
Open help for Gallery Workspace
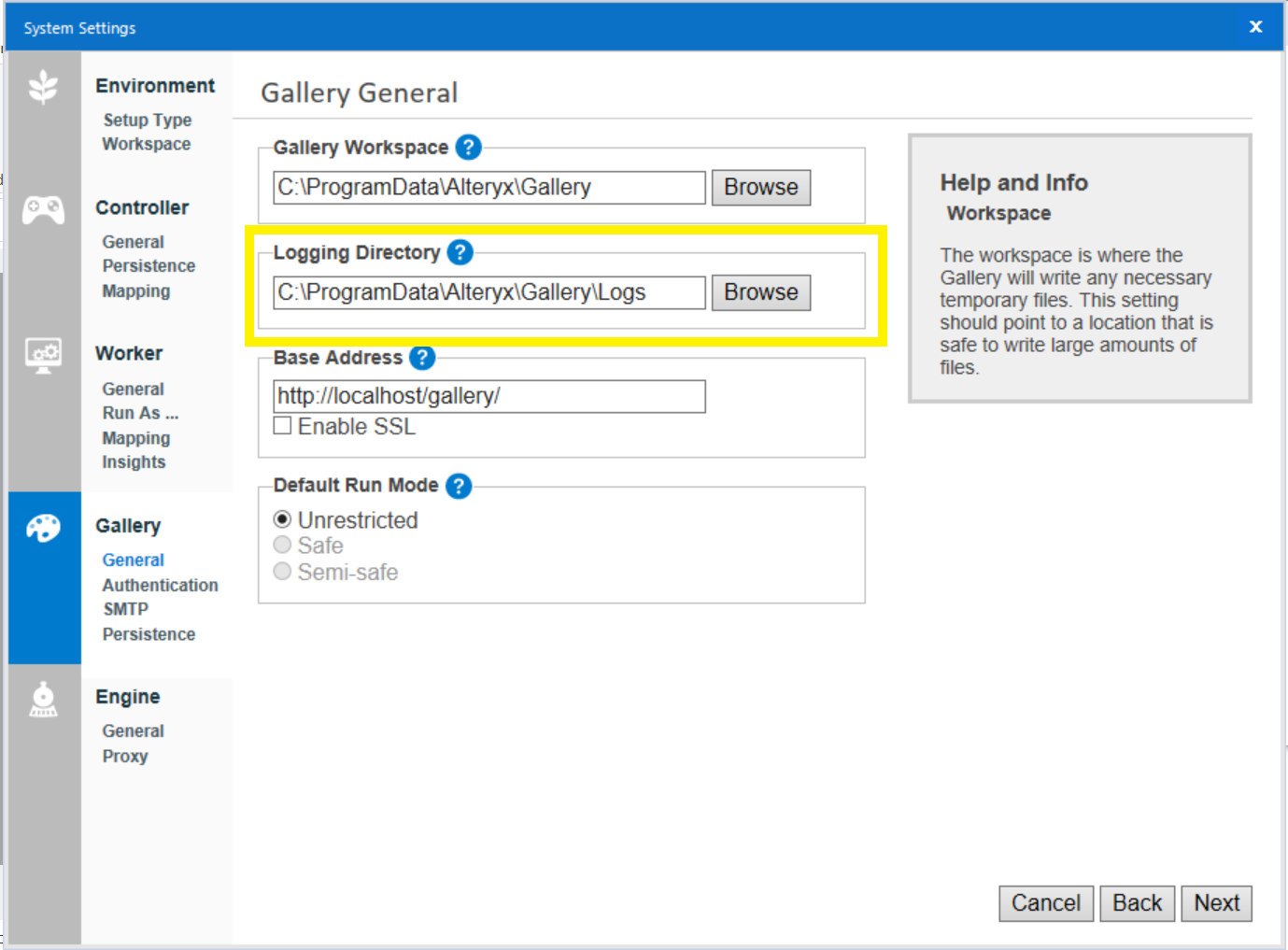click(468, 148)
